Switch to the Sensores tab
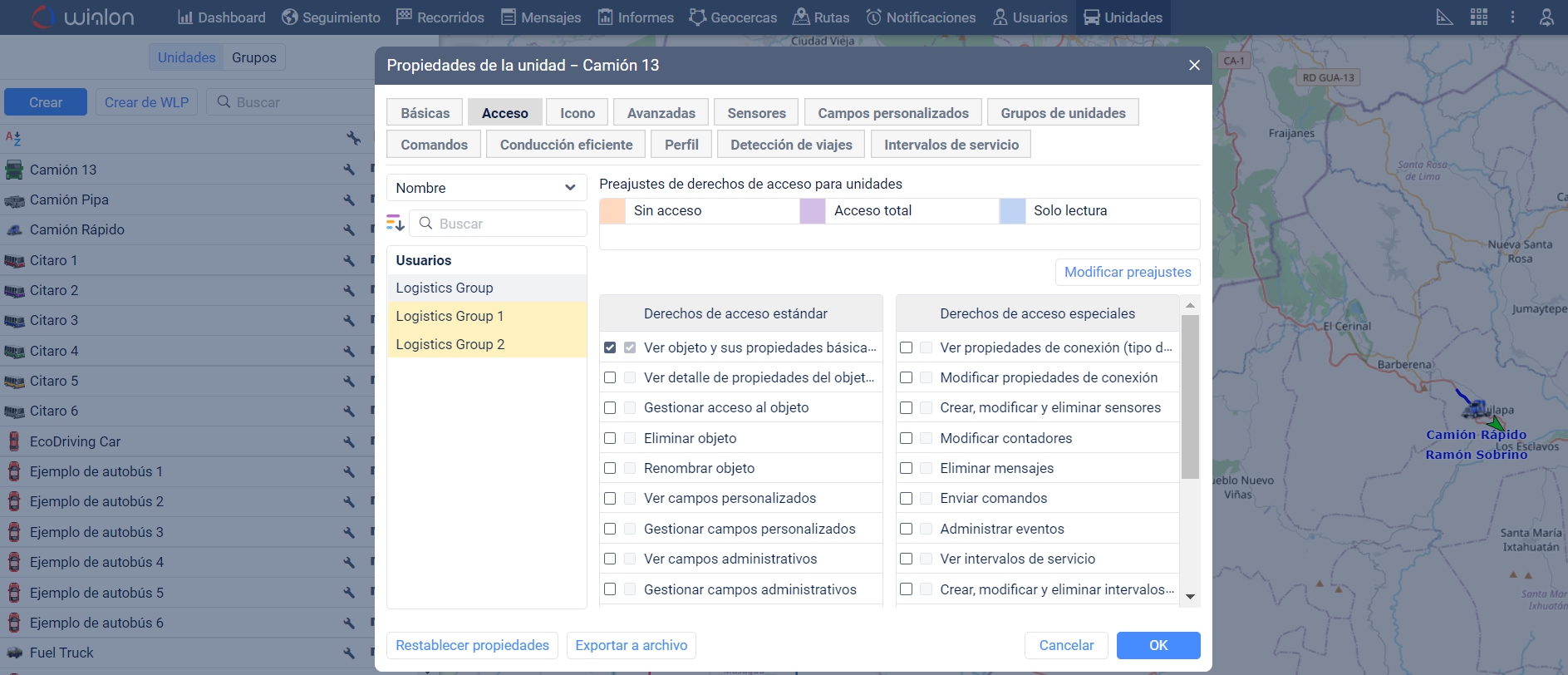 (755, 113)
